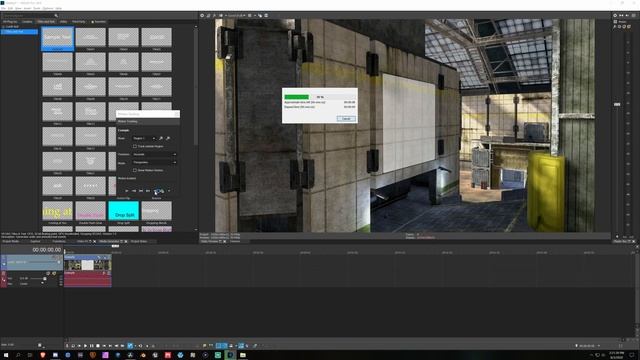The width and height of the screenshot is (640, 360).
Task: Click the Go to Start transport button
Action: point(104,346)
